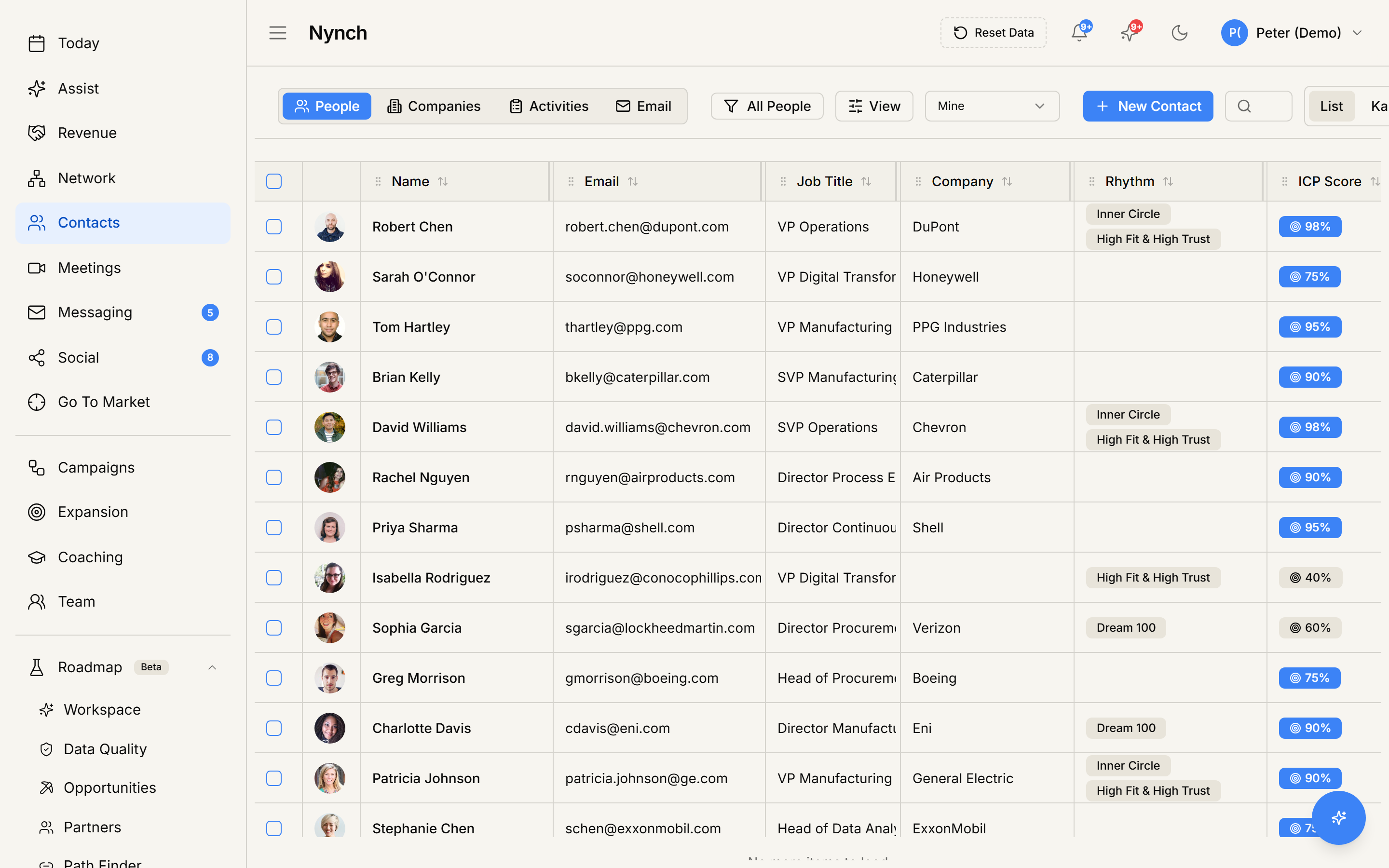
Task: Select Rachel Nguyen's row checkbox
Action: [274, 477]
